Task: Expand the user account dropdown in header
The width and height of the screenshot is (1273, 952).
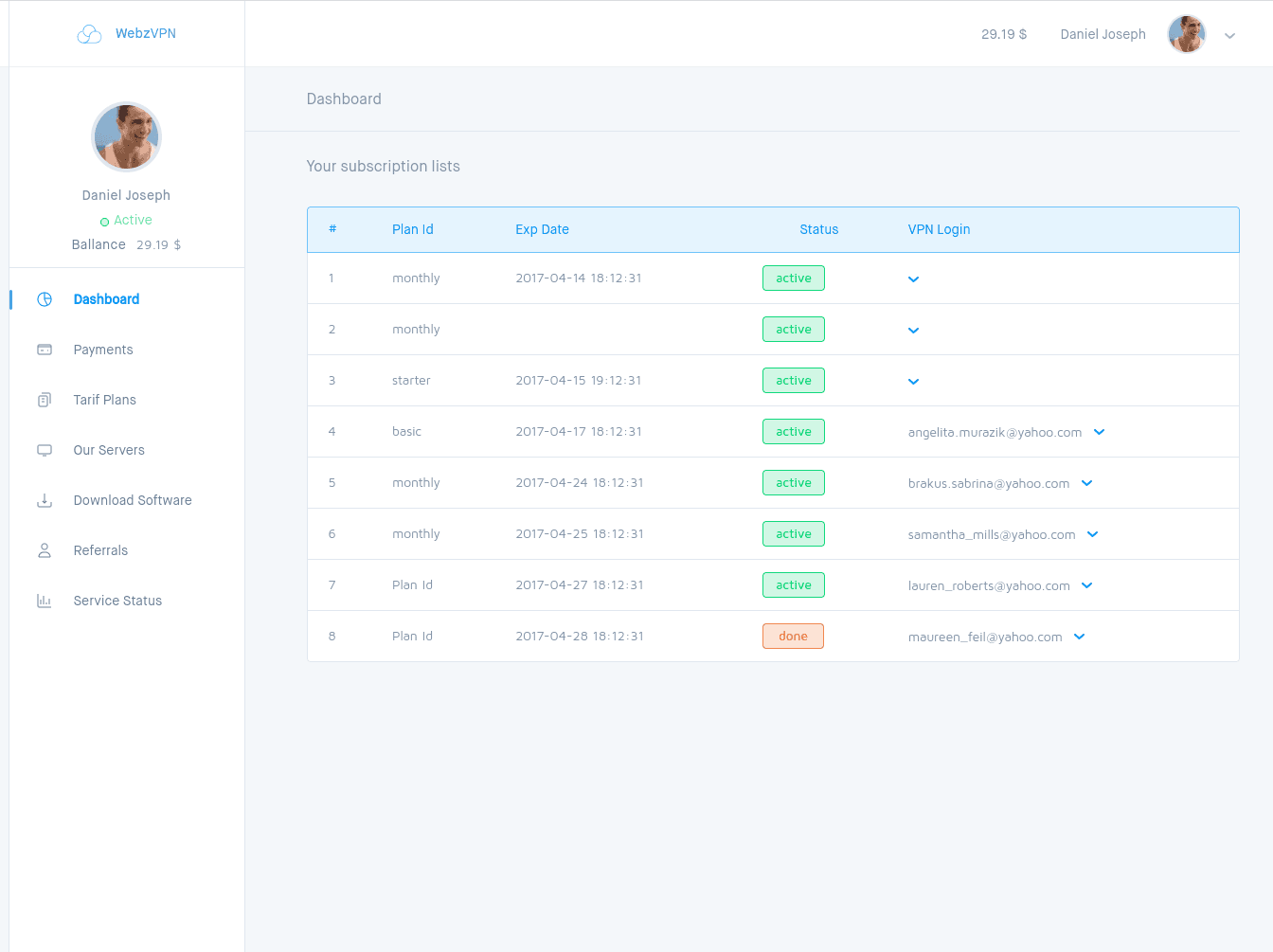Action: point(1229,36)
